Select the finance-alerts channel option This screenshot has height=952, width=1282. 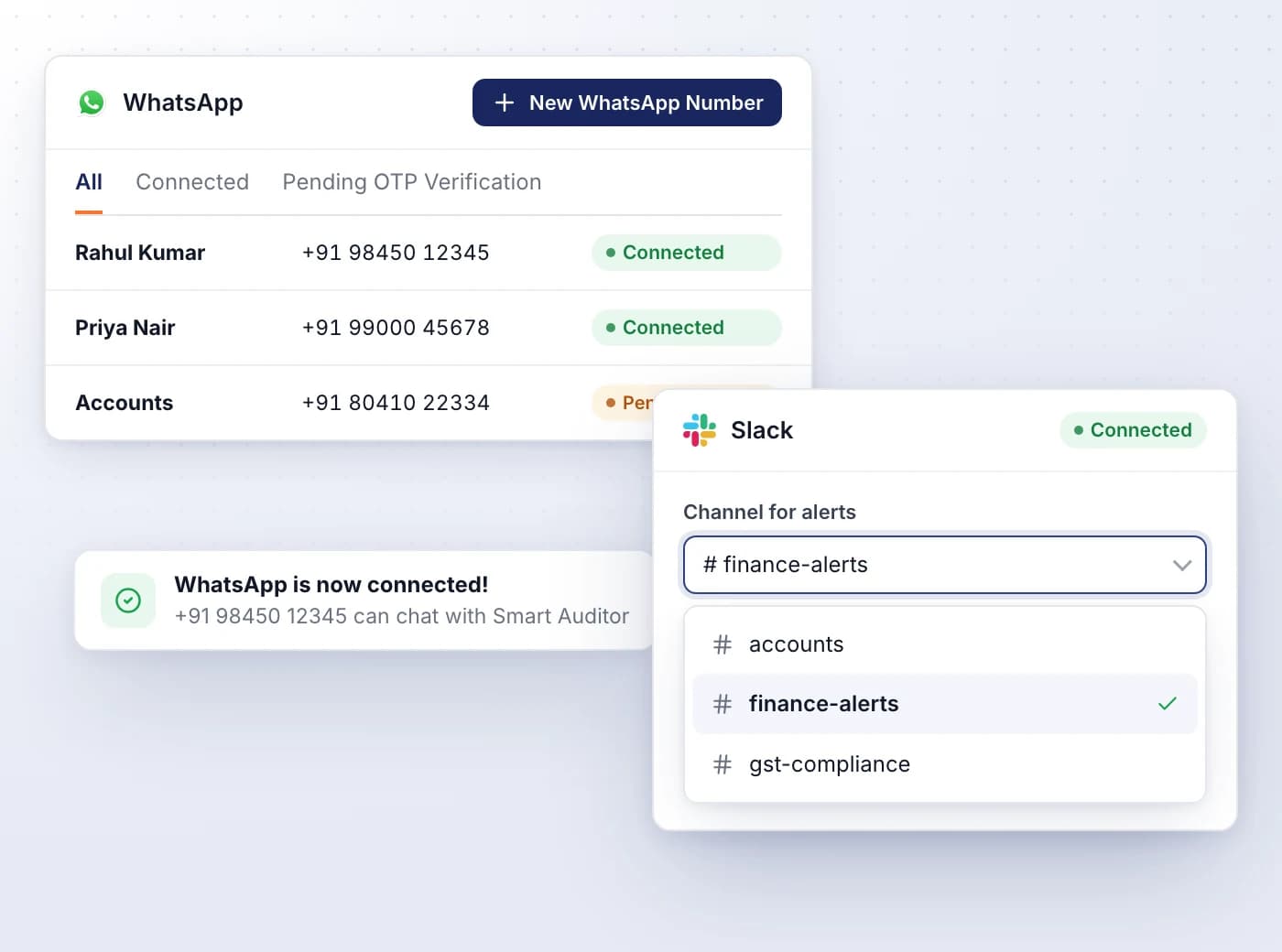click(945, 704)
